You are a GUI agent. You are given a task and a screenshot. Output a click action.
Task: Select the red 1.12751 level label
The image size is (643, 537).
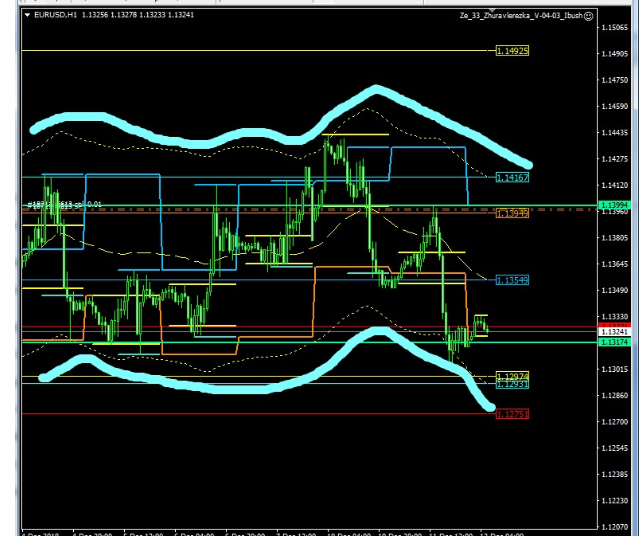pos(512,413)
